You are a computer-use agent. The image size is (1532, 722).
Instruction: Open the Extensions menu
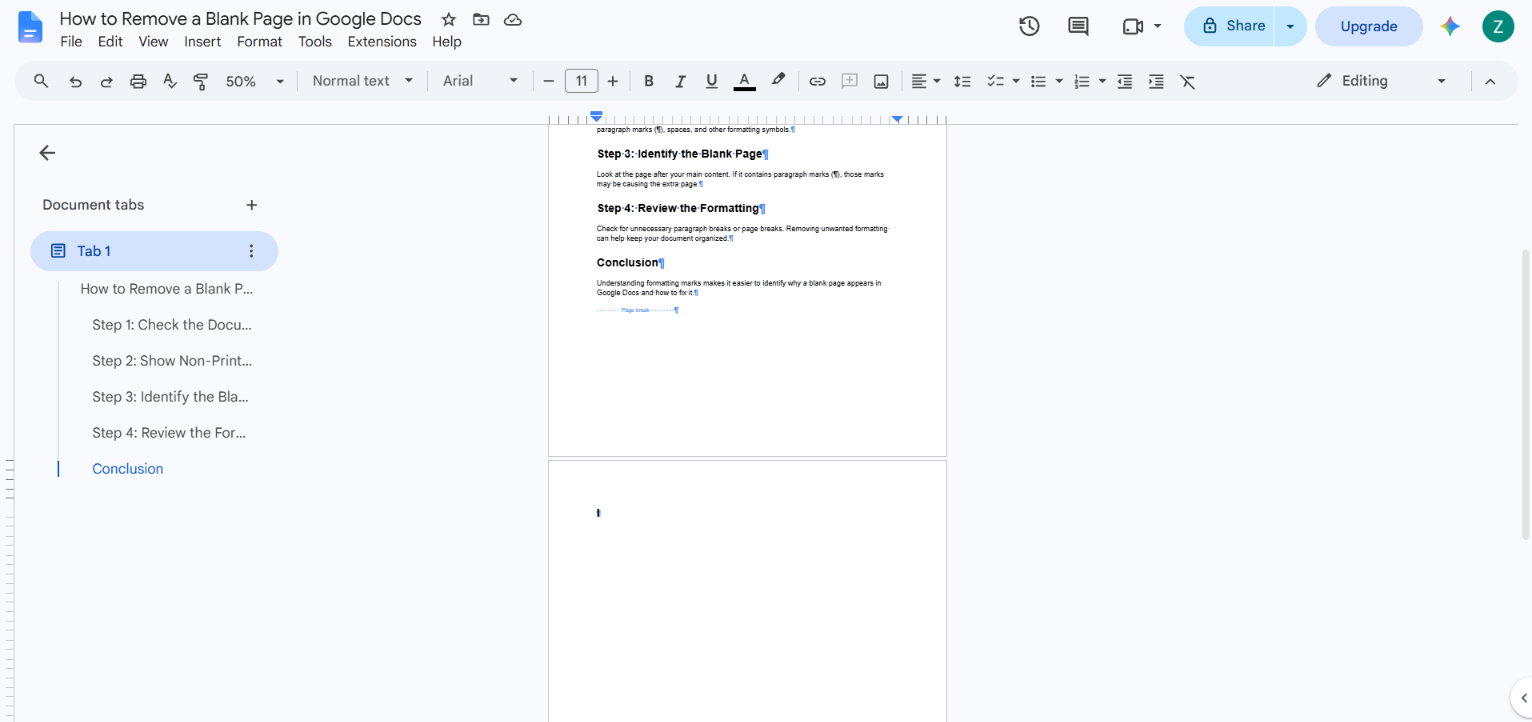point(382,41)
